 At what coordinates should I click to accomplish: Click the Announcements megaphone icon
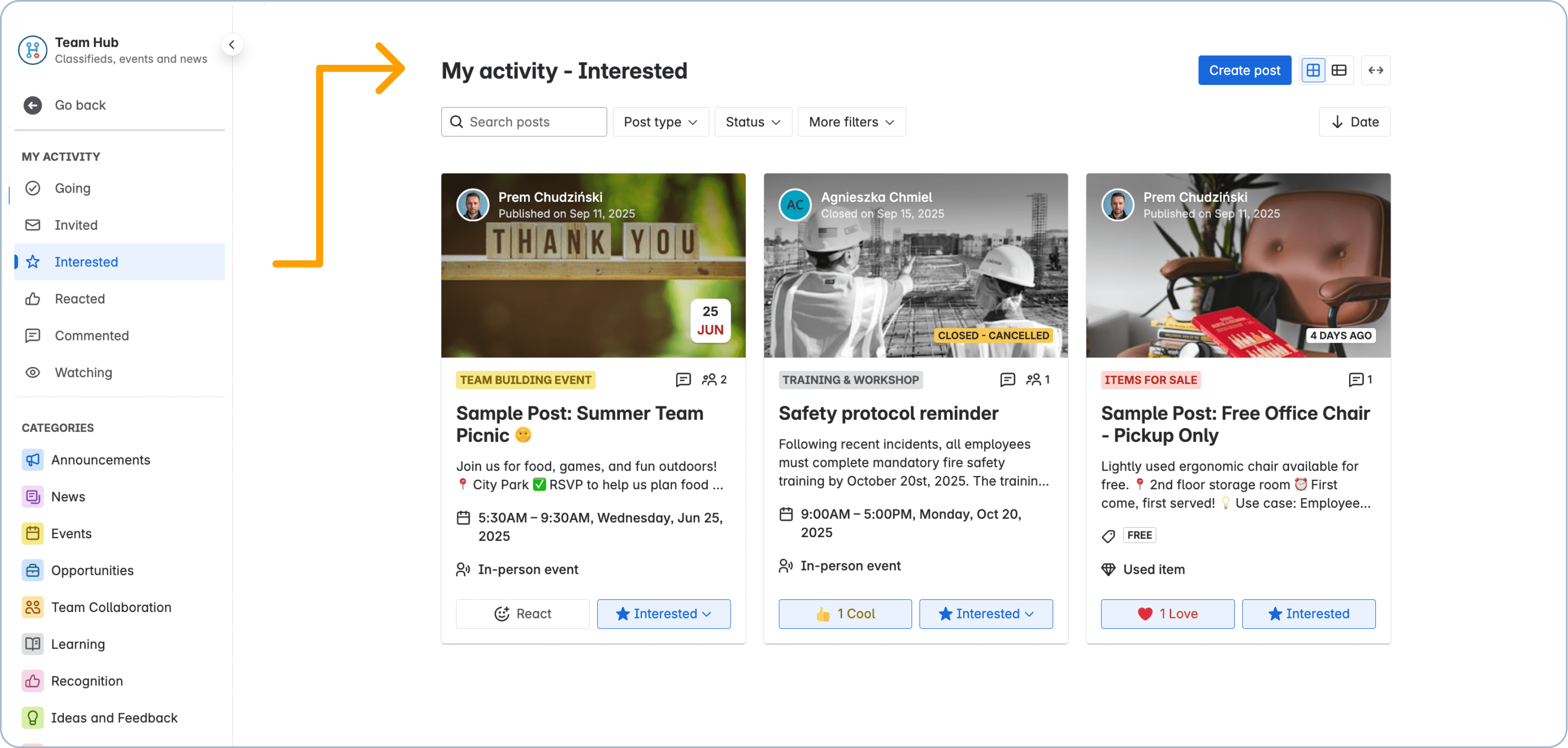pyautogui.click(x=32, y=460)
